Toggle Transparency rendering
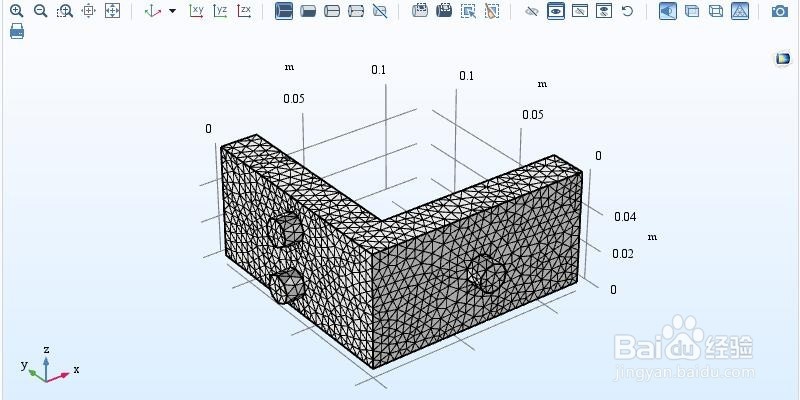 click(x=692, y=11)
